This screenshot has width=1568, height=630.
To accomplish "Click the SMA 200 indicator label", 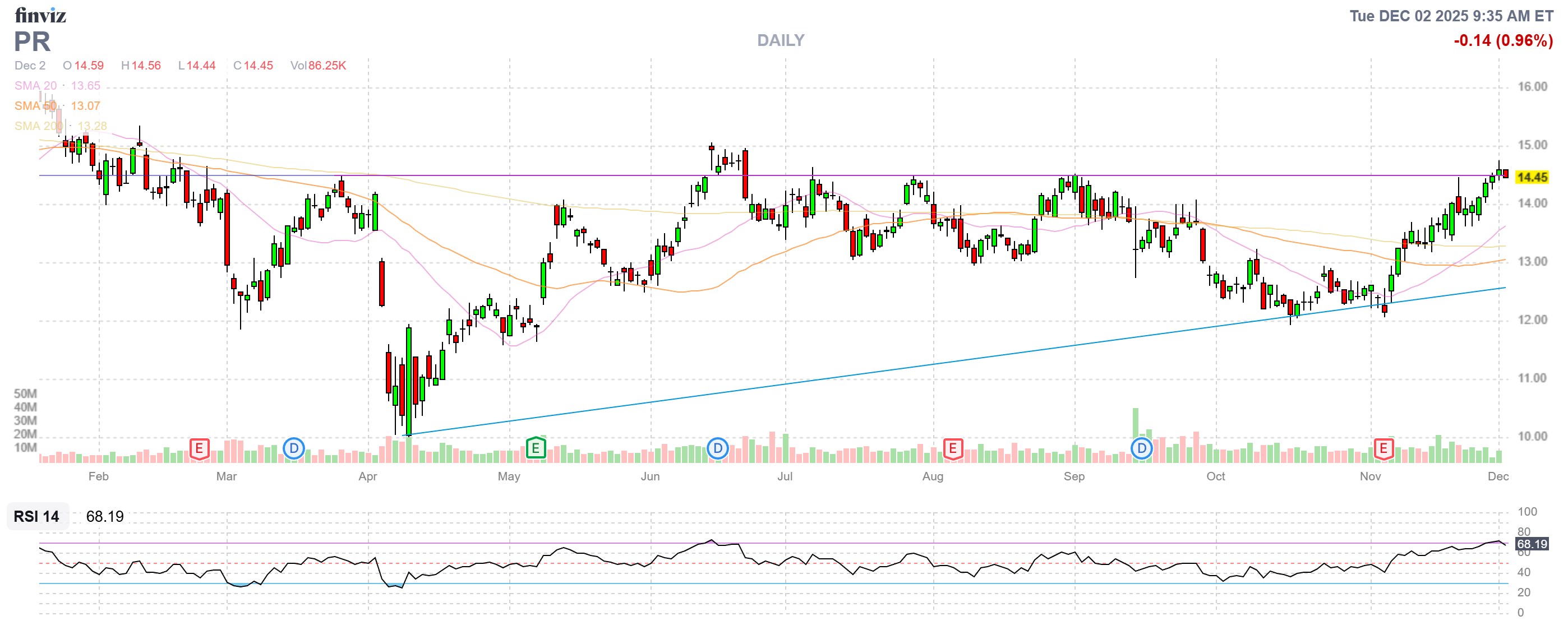I will (x=38, y=126).
